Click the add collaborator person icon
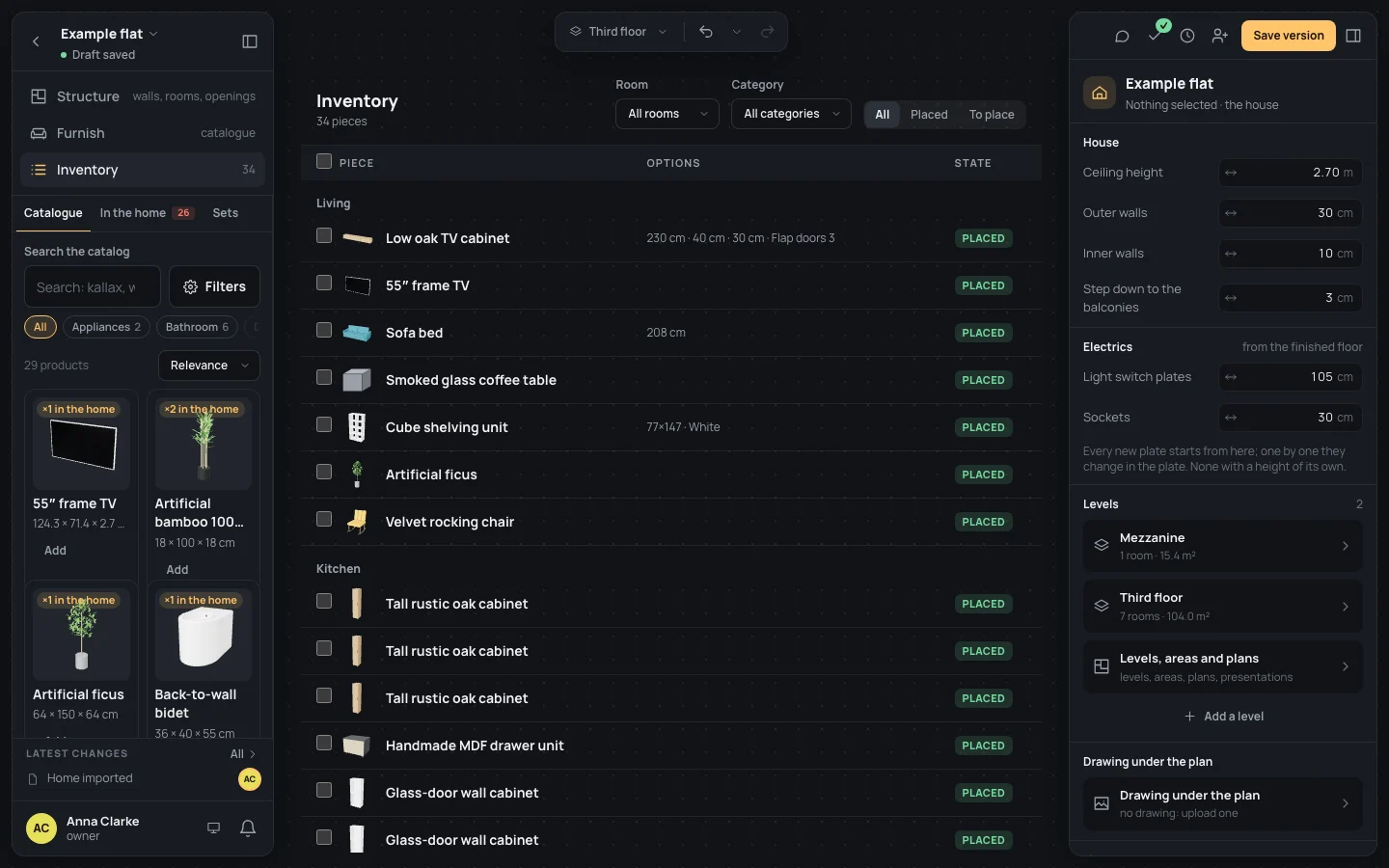The height and width of the screenshot is (868, 1389). tap(1220, 36)
